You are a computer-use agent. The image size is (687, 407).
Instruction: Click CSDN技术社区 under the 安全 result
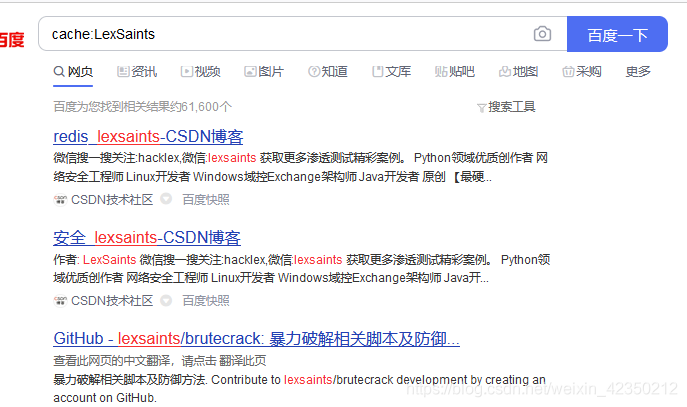click(x=112, y=301)
